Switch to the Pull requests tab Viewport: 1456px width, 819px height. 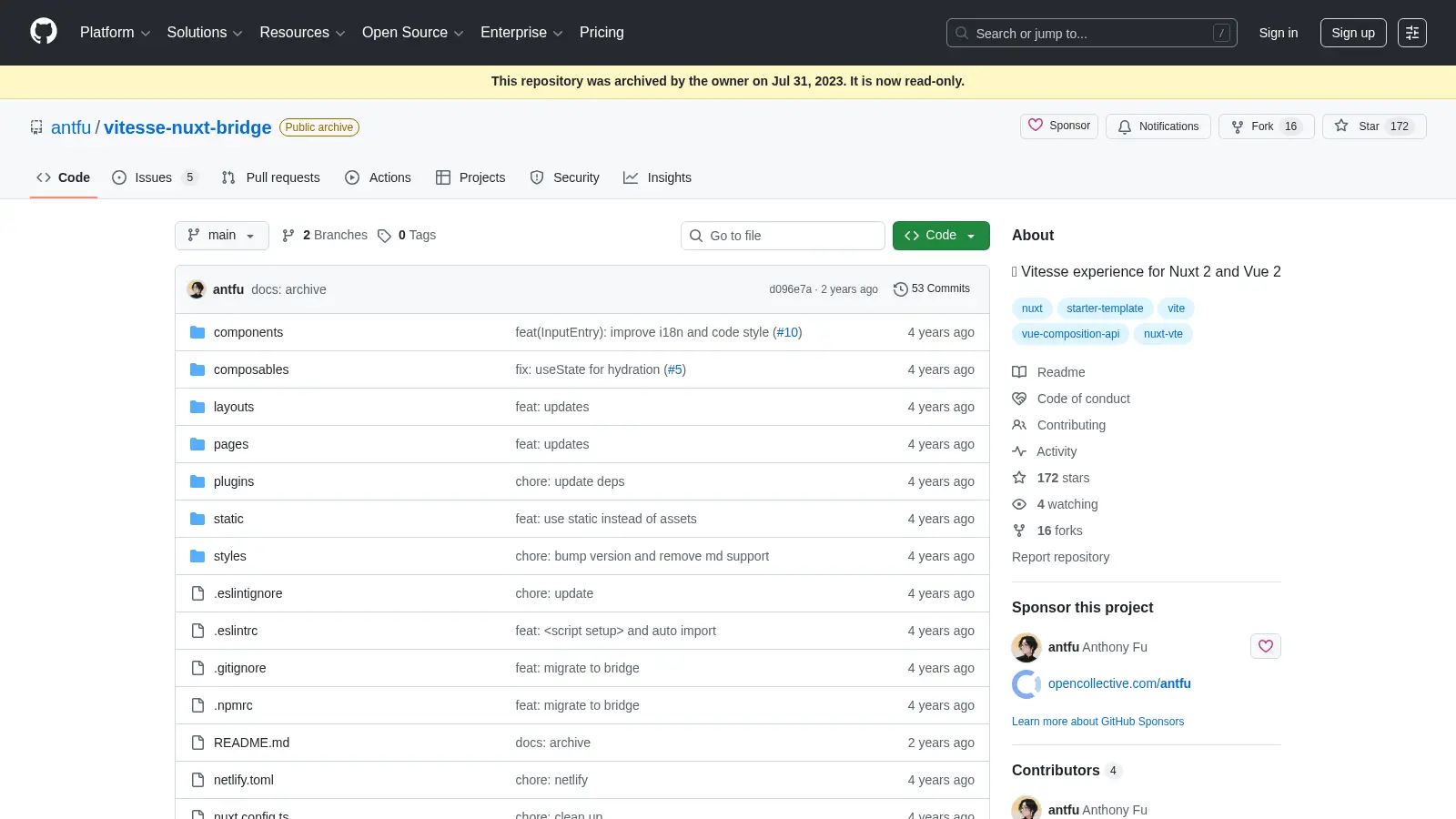pyautogui.click(x=271, y=177)
